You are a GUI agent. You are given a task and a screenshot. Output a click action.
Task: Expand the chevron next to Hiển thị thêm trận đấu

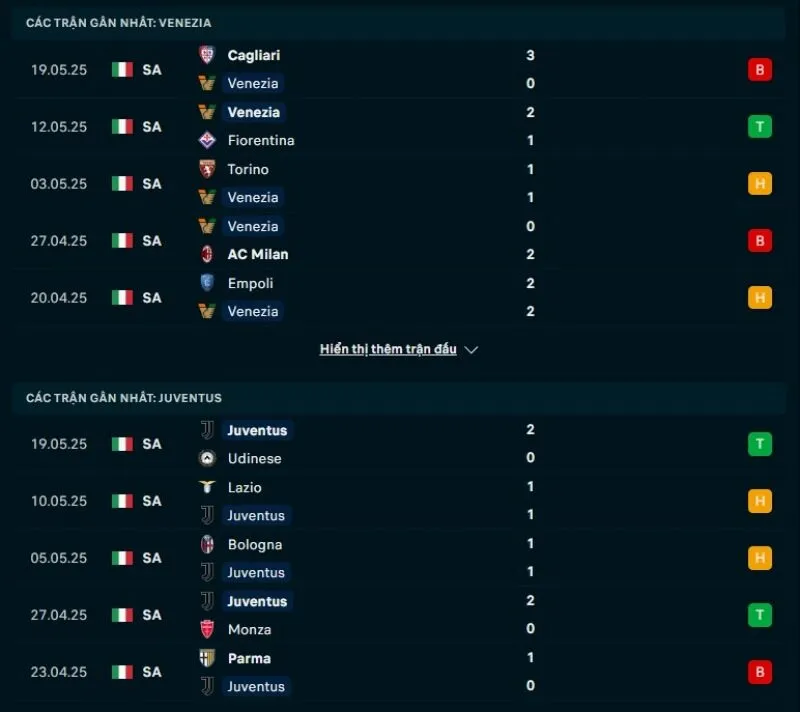(471, 349)
